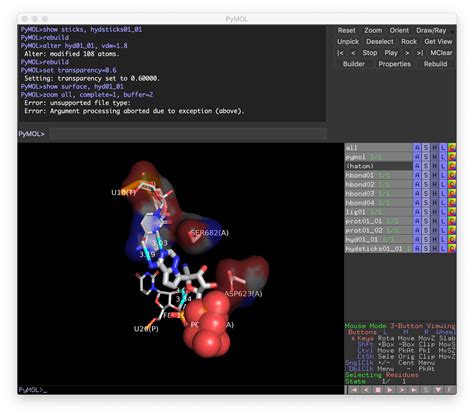Click the step-forward icon in bottom bar

coord(402,390)
